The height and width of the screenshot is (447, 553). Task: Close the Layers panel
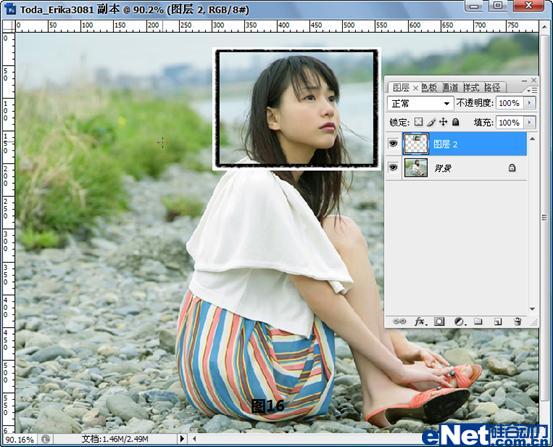point(534,80)
